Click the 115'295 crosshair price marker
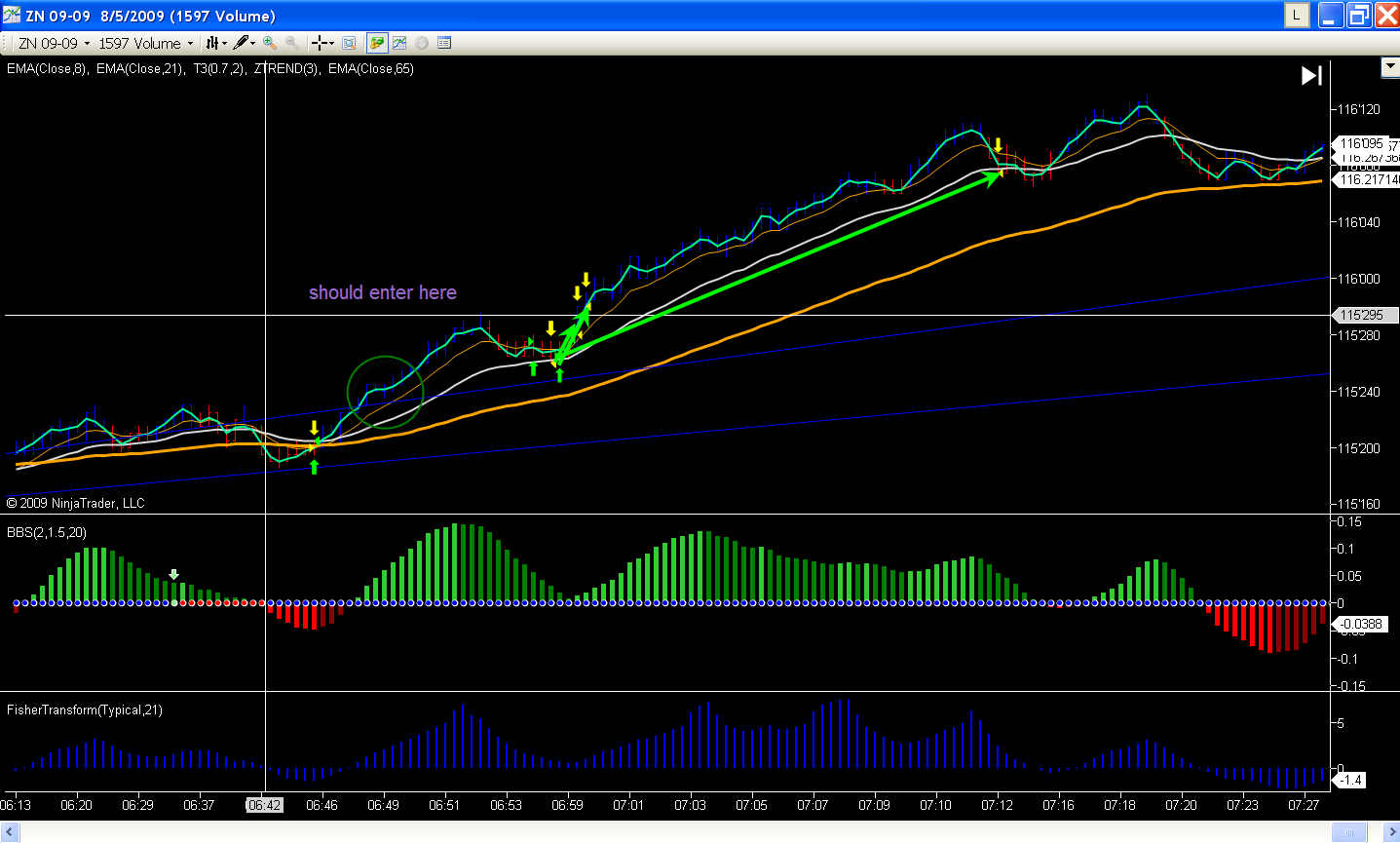The image size is (1400, 843). [1364, 315]
